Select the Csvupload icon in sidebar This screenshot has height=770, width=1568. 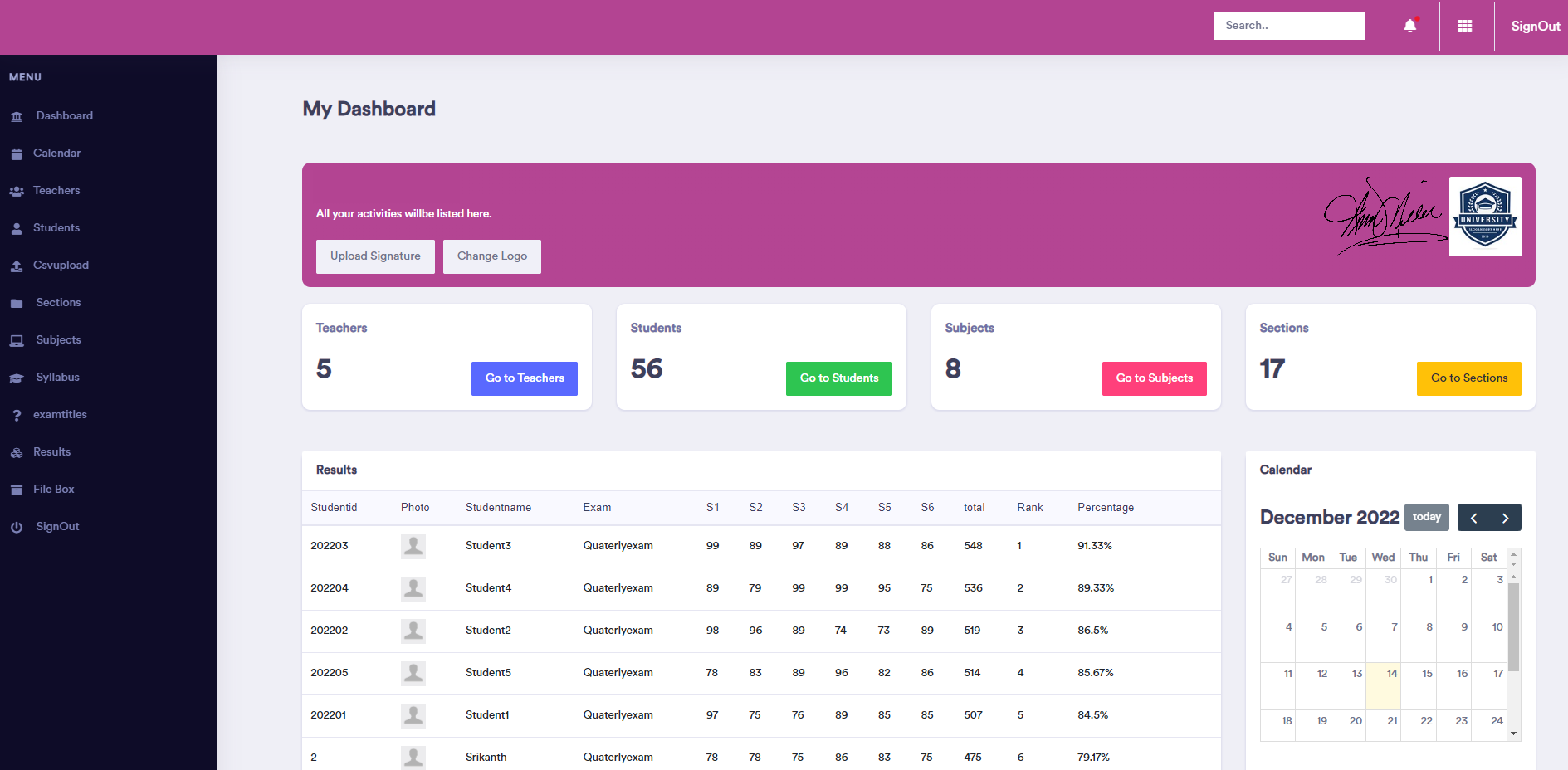pyautogui.click(x=17, y=265)
